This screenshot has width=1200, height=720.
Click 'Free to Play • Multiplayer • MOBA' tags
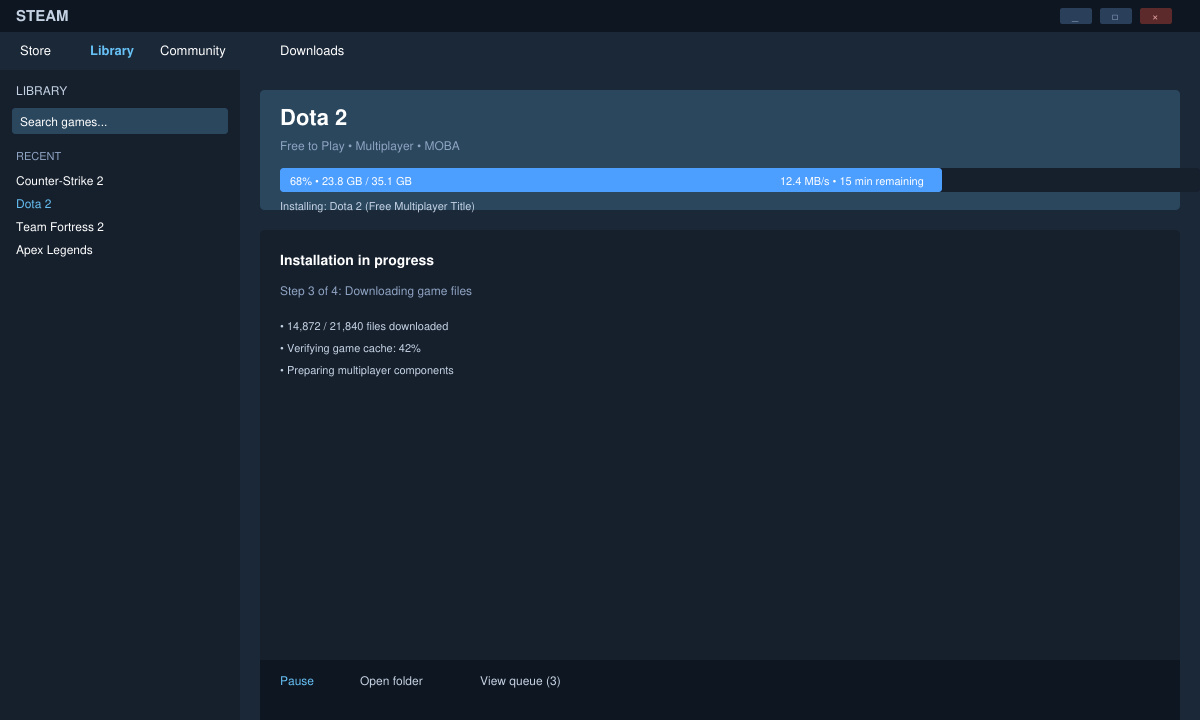point(370,146)
